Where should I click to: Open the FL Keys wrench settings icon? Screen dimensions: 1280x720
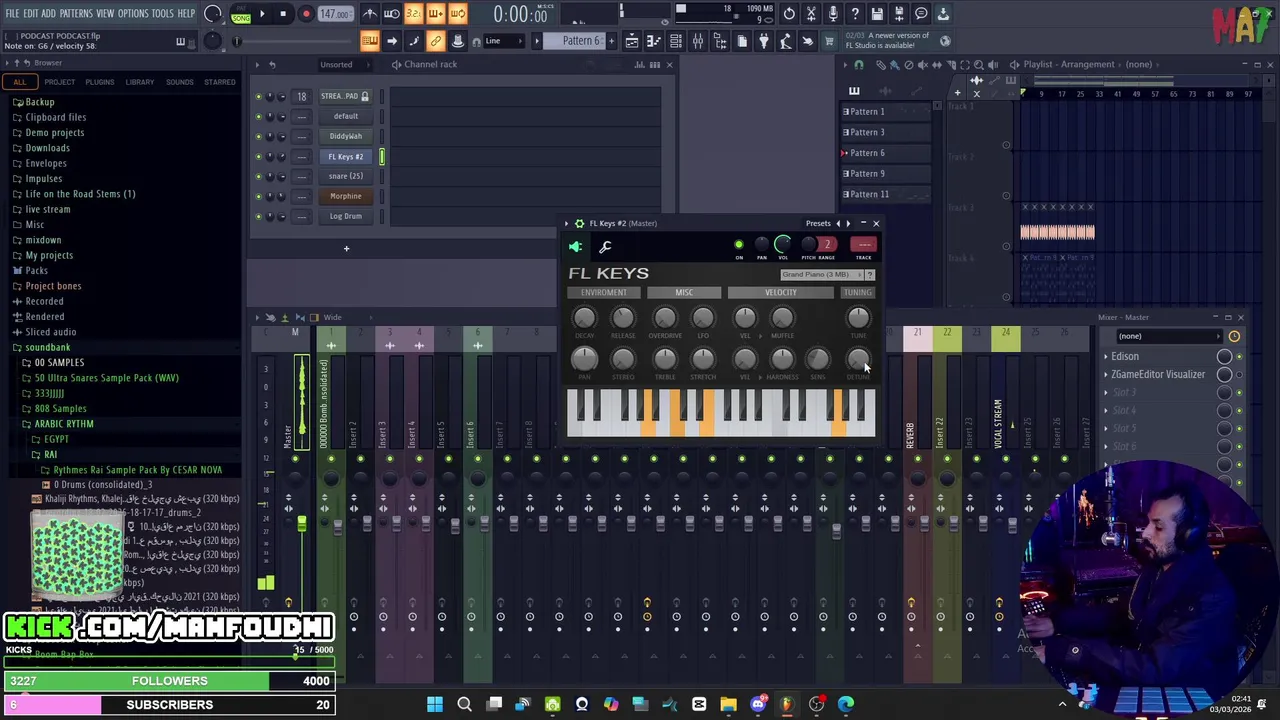pos(605,247)
